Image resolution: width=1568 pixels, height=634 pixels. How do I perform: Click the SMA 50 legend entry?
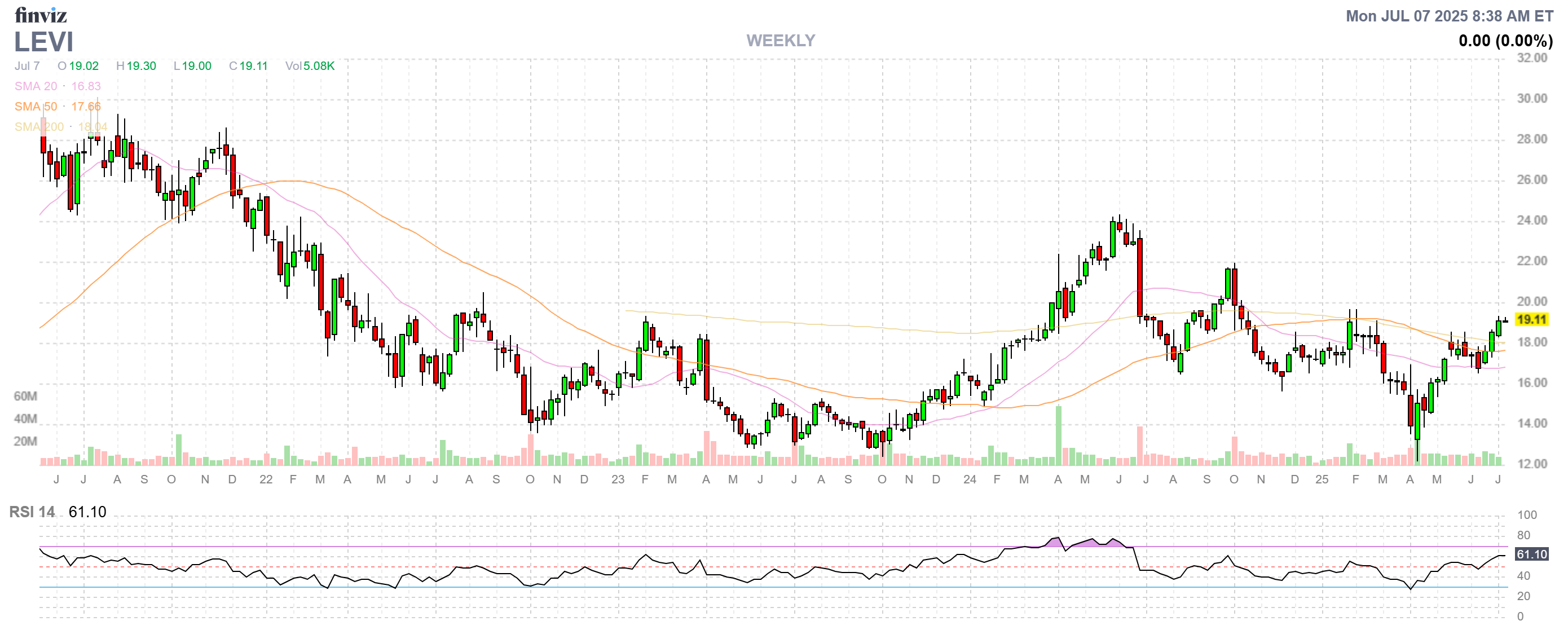click(58, 107)
